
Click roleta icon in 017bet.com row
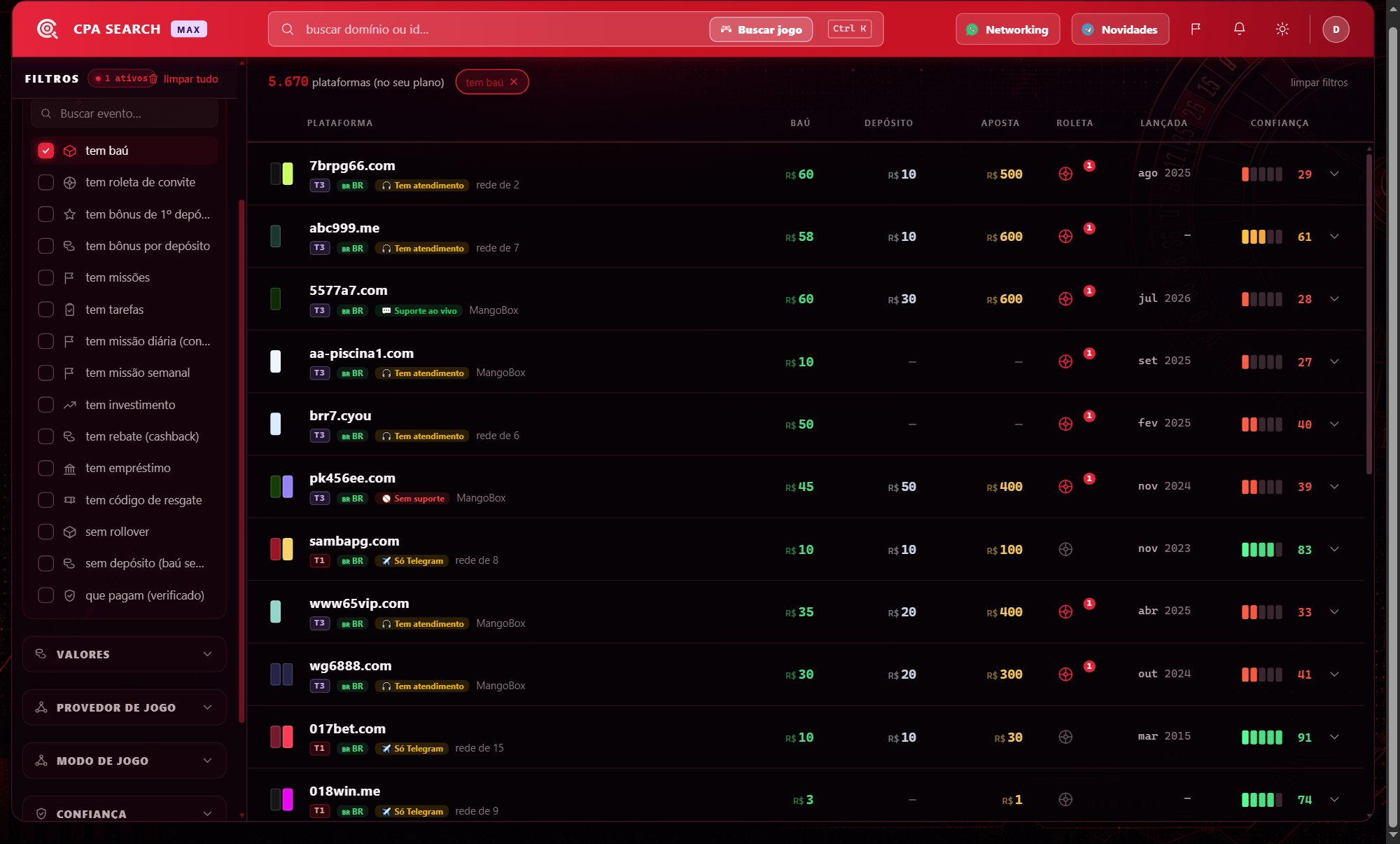tap(1065, 738)
